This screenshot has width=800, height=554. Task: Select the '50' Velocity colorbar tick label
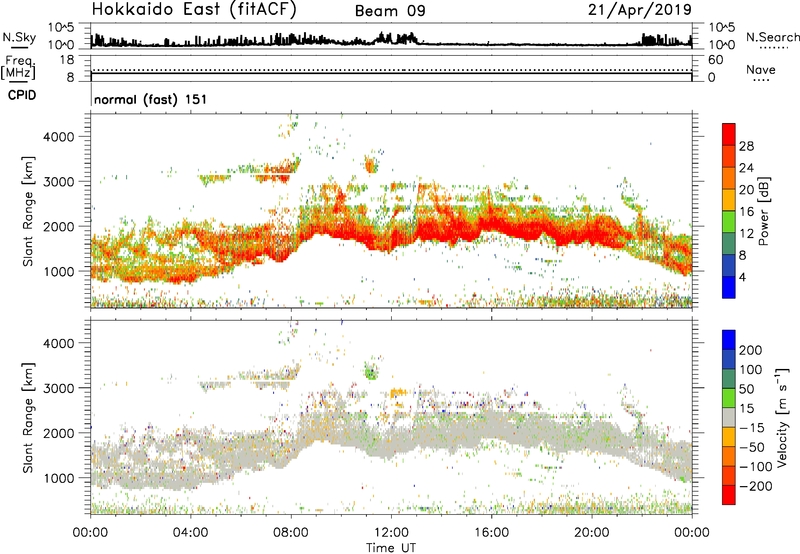747,389
